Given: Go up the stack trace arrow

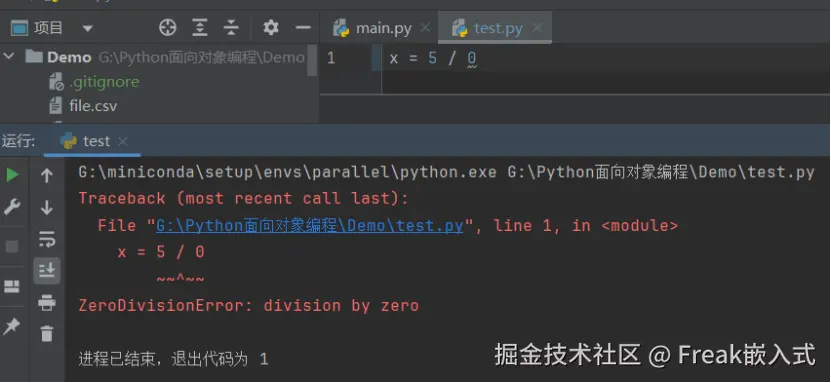Looking at the screenshot, I should tap(47, 175).
